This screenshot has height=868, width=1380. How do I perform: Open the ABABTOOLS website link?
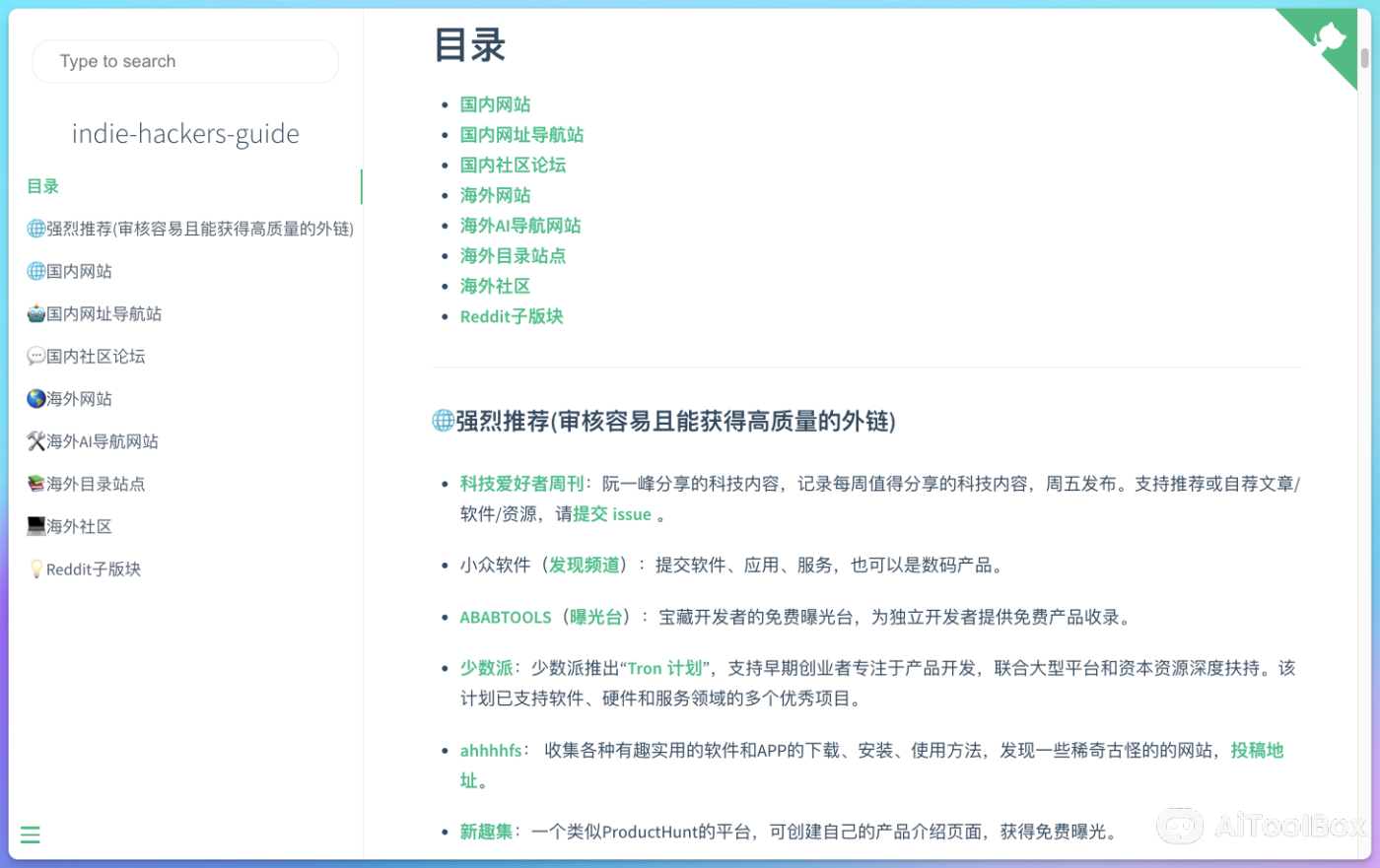(x=506, y=617)
